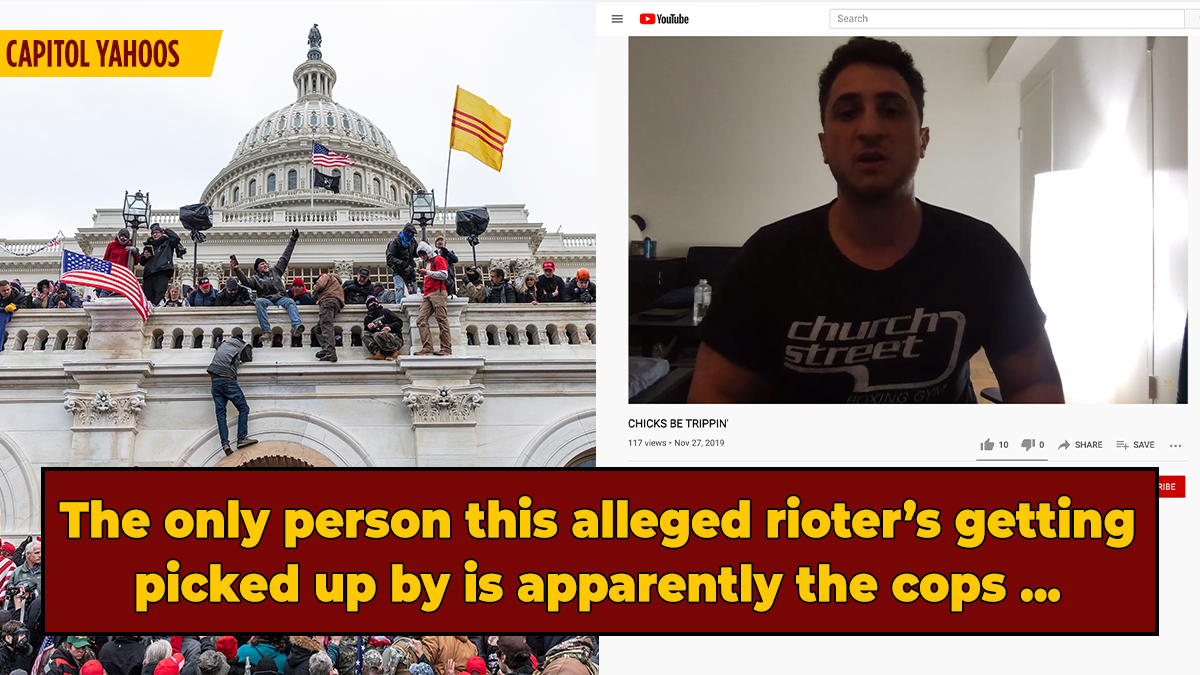Click the like/dislike ratio bar
This screenshot has height=675, width=1200.
point(1012,460)
